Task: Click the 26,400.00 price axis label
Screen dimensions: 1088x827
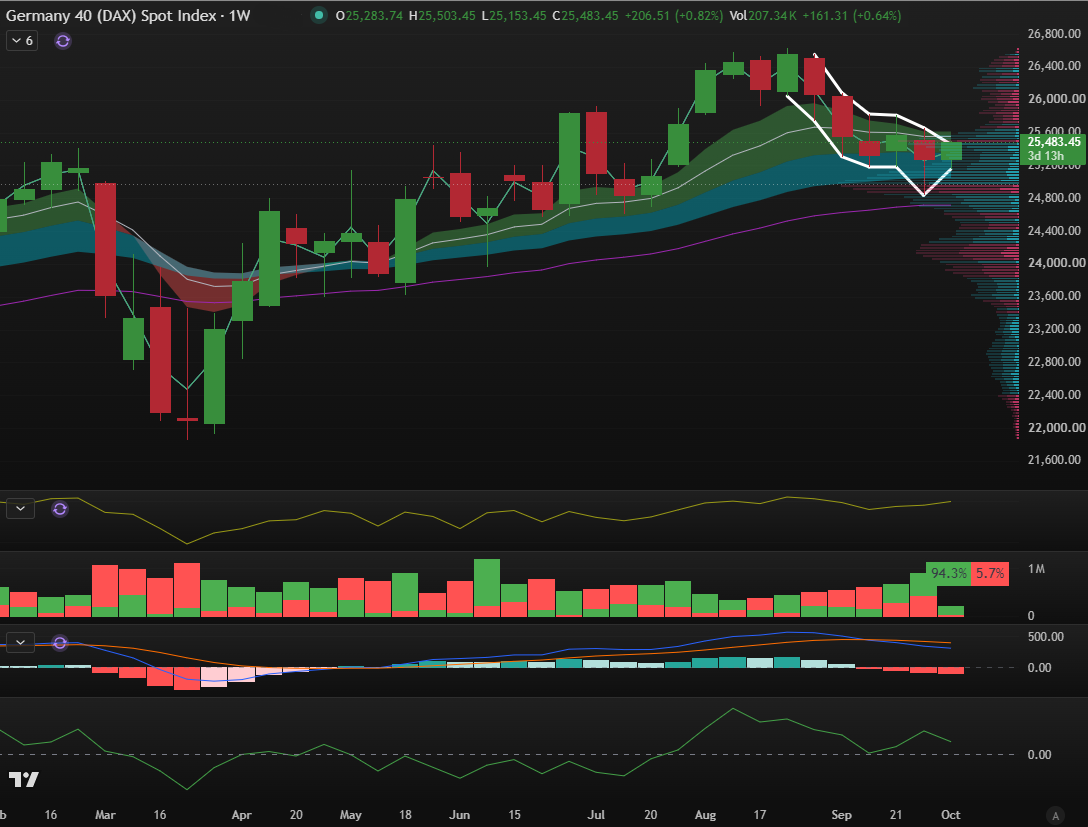Action: pyautogui.click(x=1054, y=65)
